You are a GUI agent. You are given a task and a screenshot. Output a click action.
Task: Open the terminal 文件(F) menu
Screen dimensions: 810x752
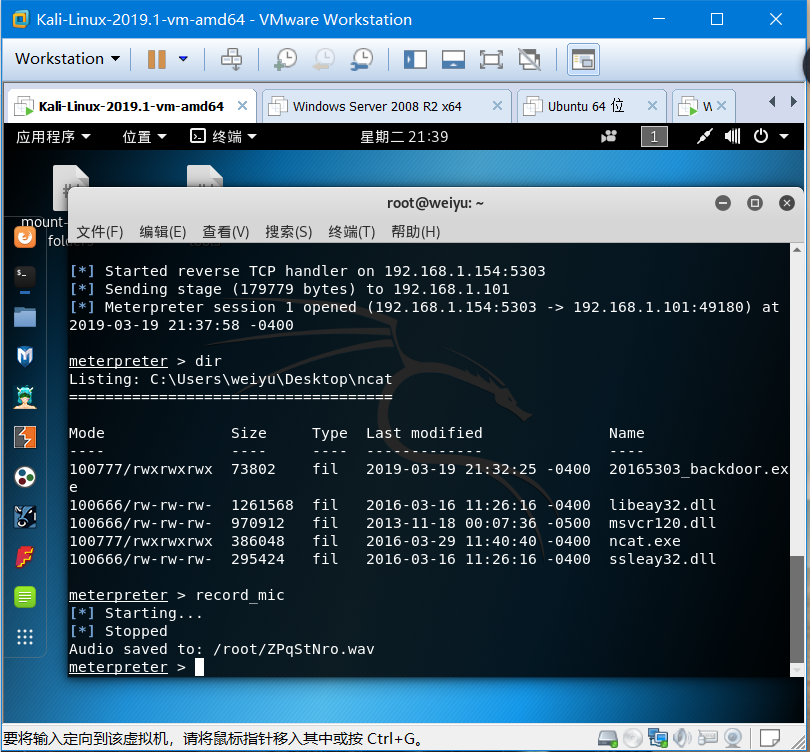coord(100,232)
